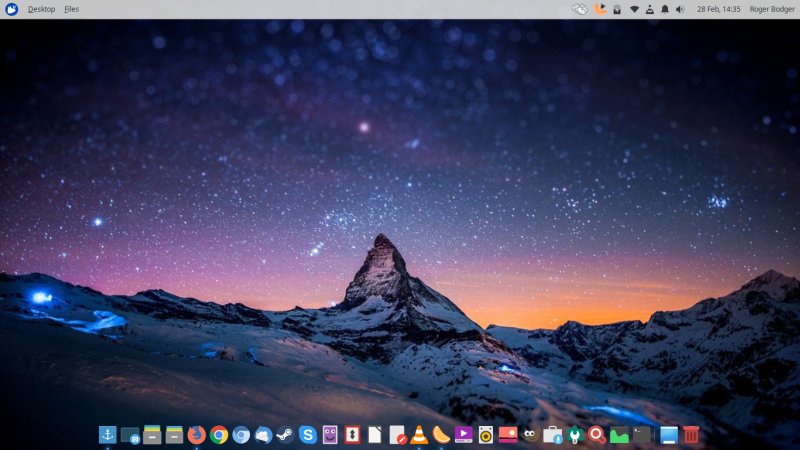Click the cloud sync tray icon
800x450 pixels.
tap(580, 9)
